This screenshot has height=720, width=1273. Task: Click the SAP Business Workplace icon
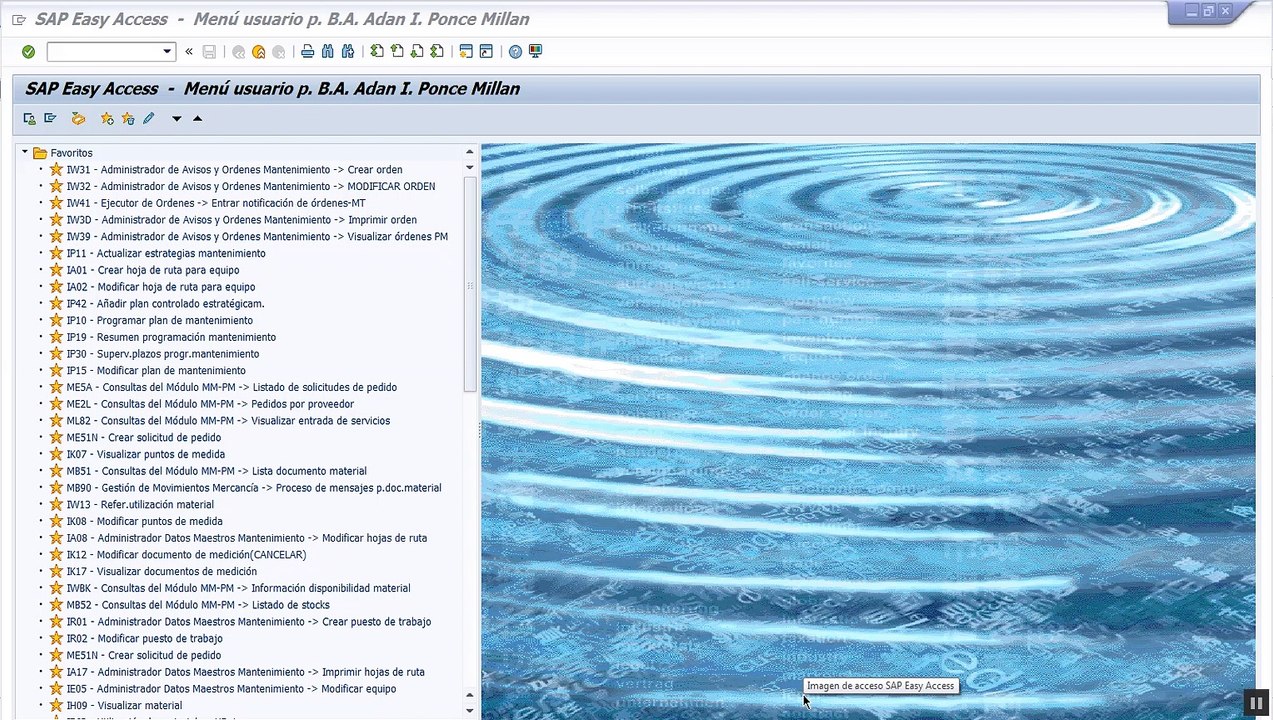click(x=78, y=119)
